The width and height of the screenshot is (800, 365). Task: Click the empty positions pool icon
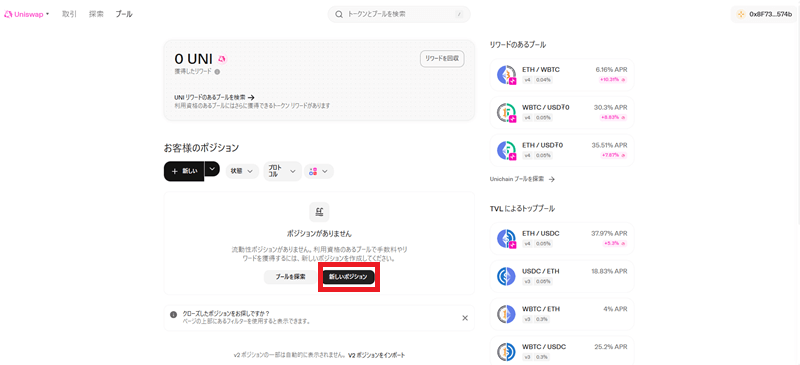(x=319, y=212)
